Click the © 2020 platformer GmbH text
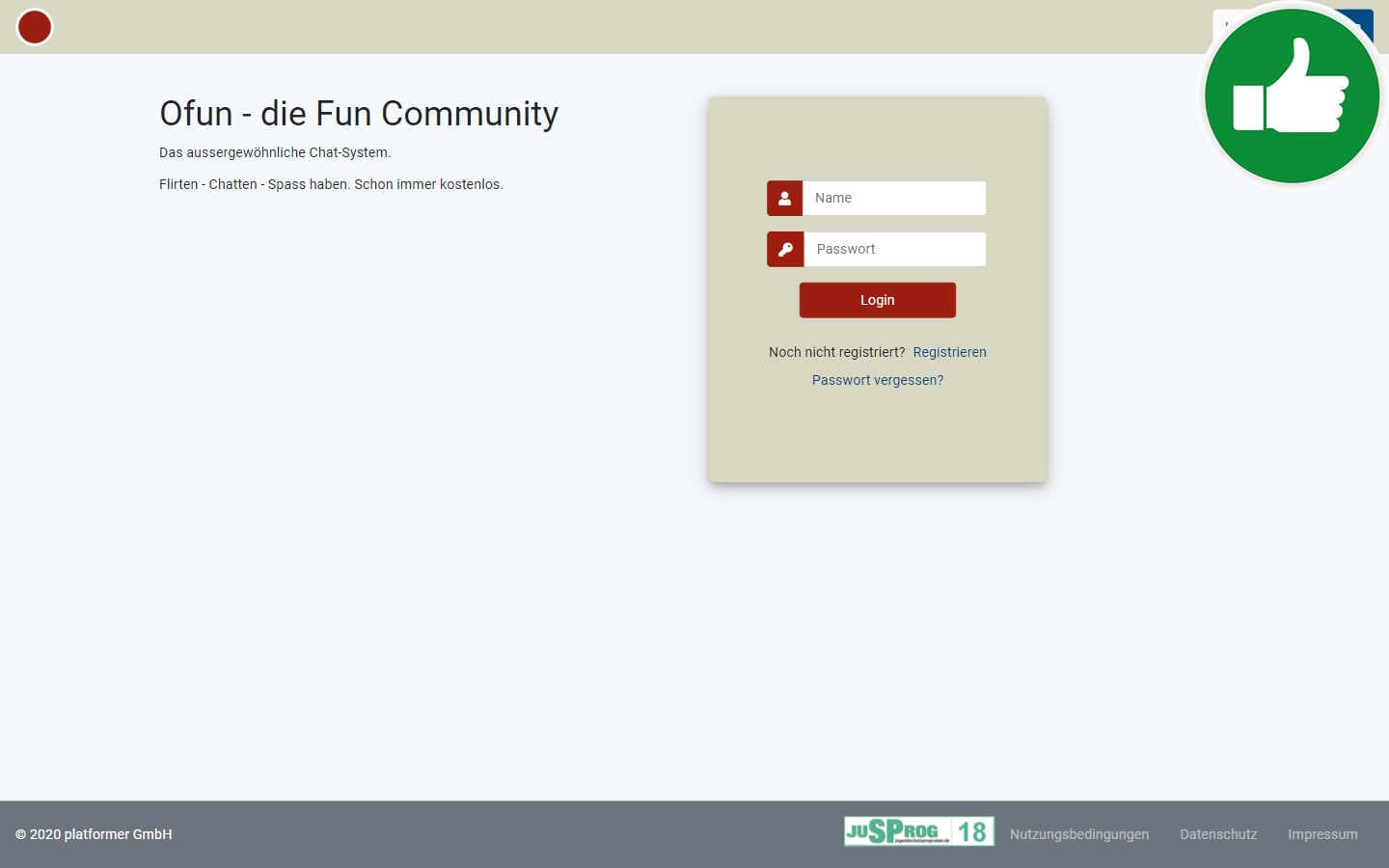 pos(94,835)
